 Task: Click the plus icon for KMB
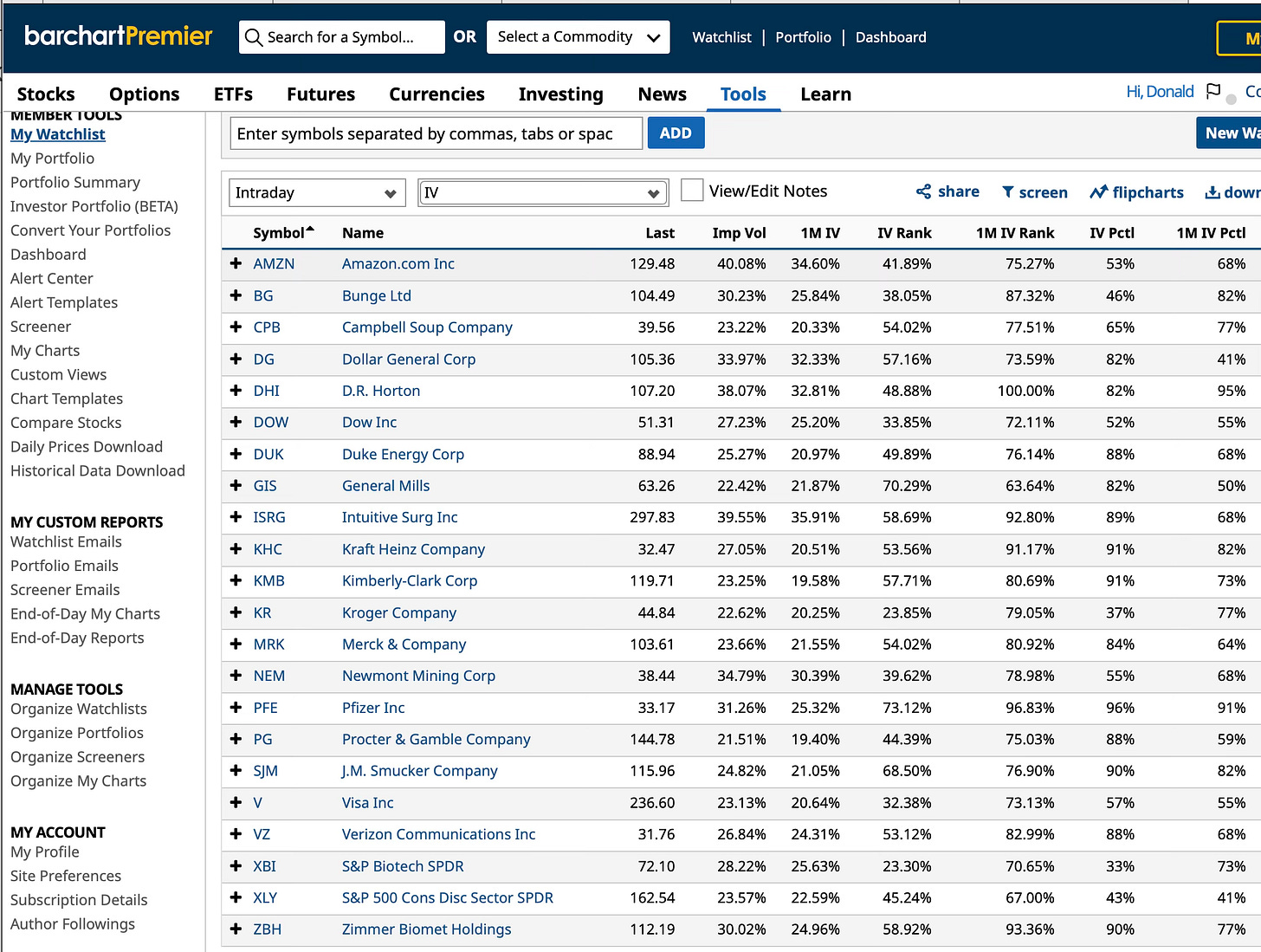click(x=236, y=580)
